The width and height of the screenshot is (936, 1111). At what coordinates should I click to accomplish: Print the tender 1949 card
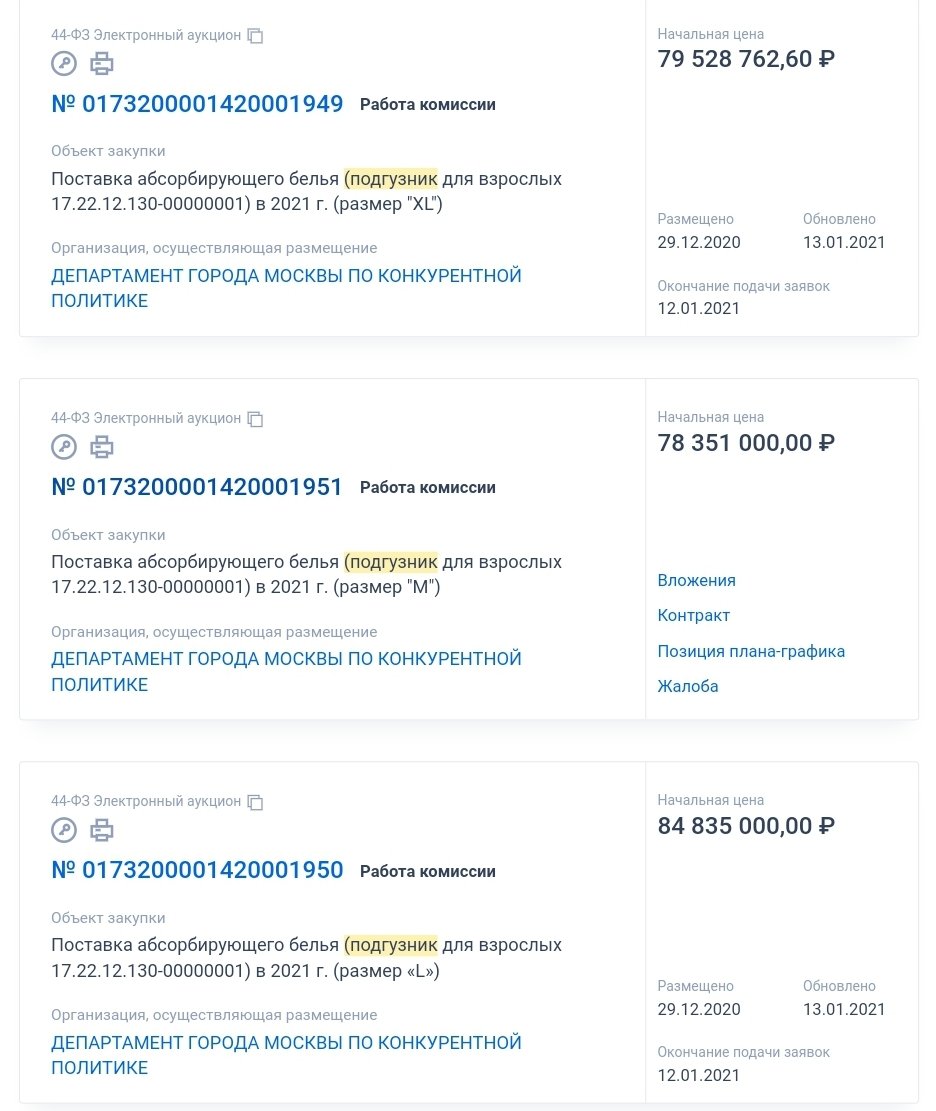[101, 64]
